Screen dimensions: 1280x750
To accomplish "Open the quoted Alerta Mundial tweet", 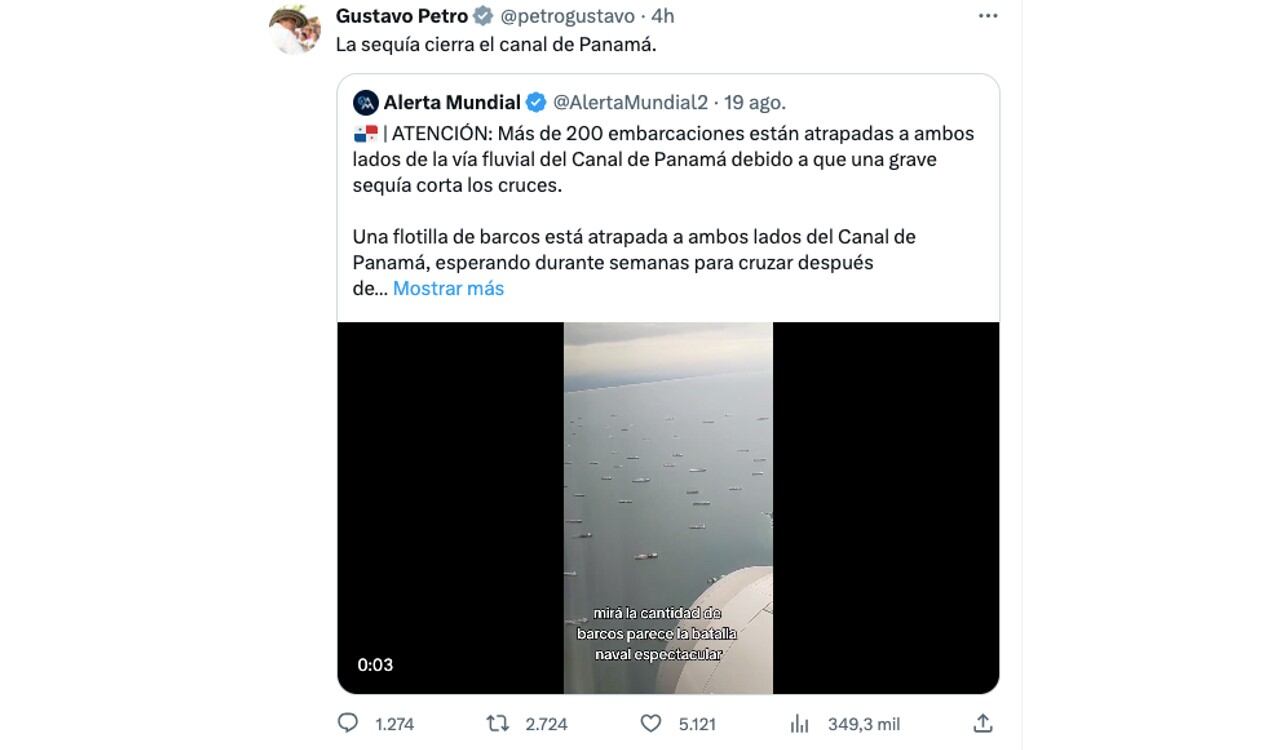I will 670,200.
